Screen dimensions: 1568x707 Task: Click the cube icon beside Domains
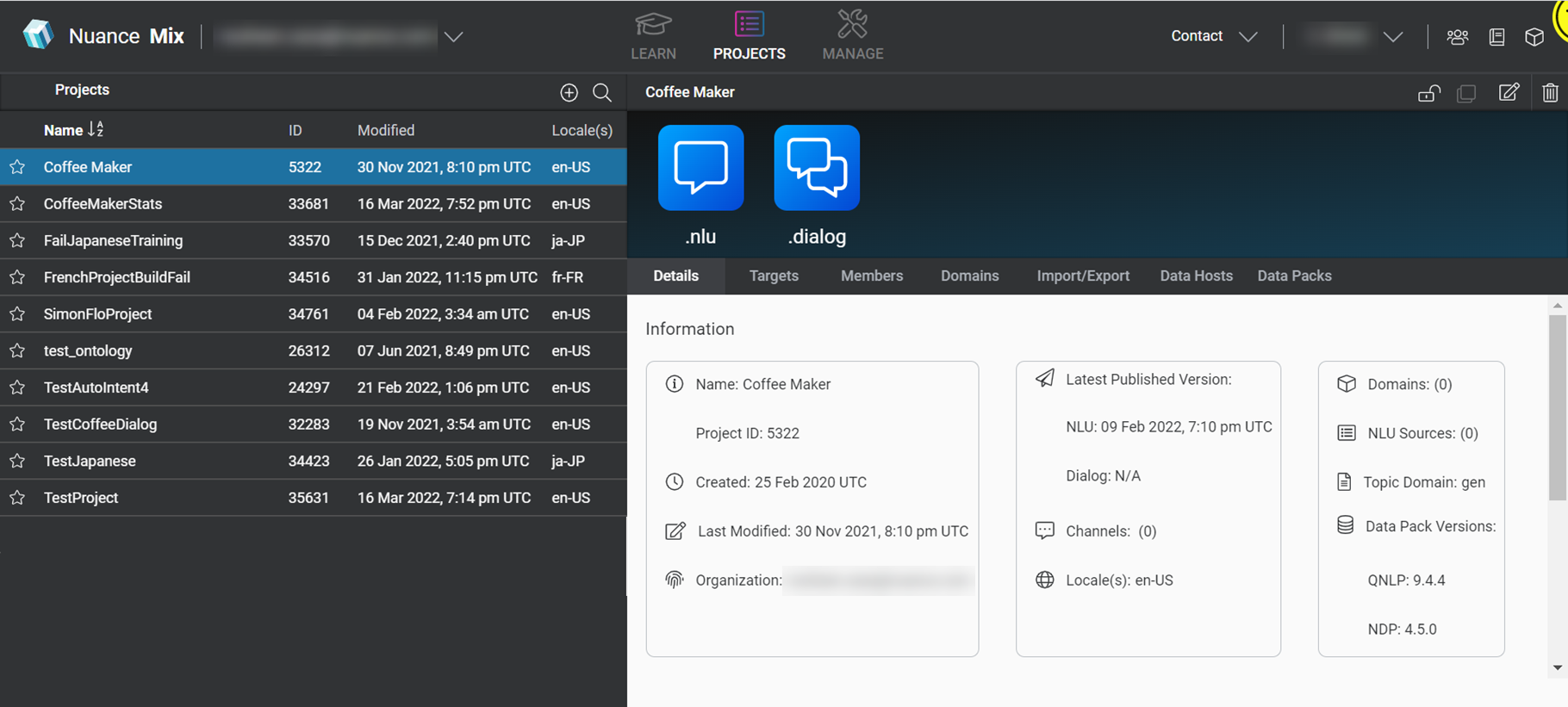[1347, 384]
